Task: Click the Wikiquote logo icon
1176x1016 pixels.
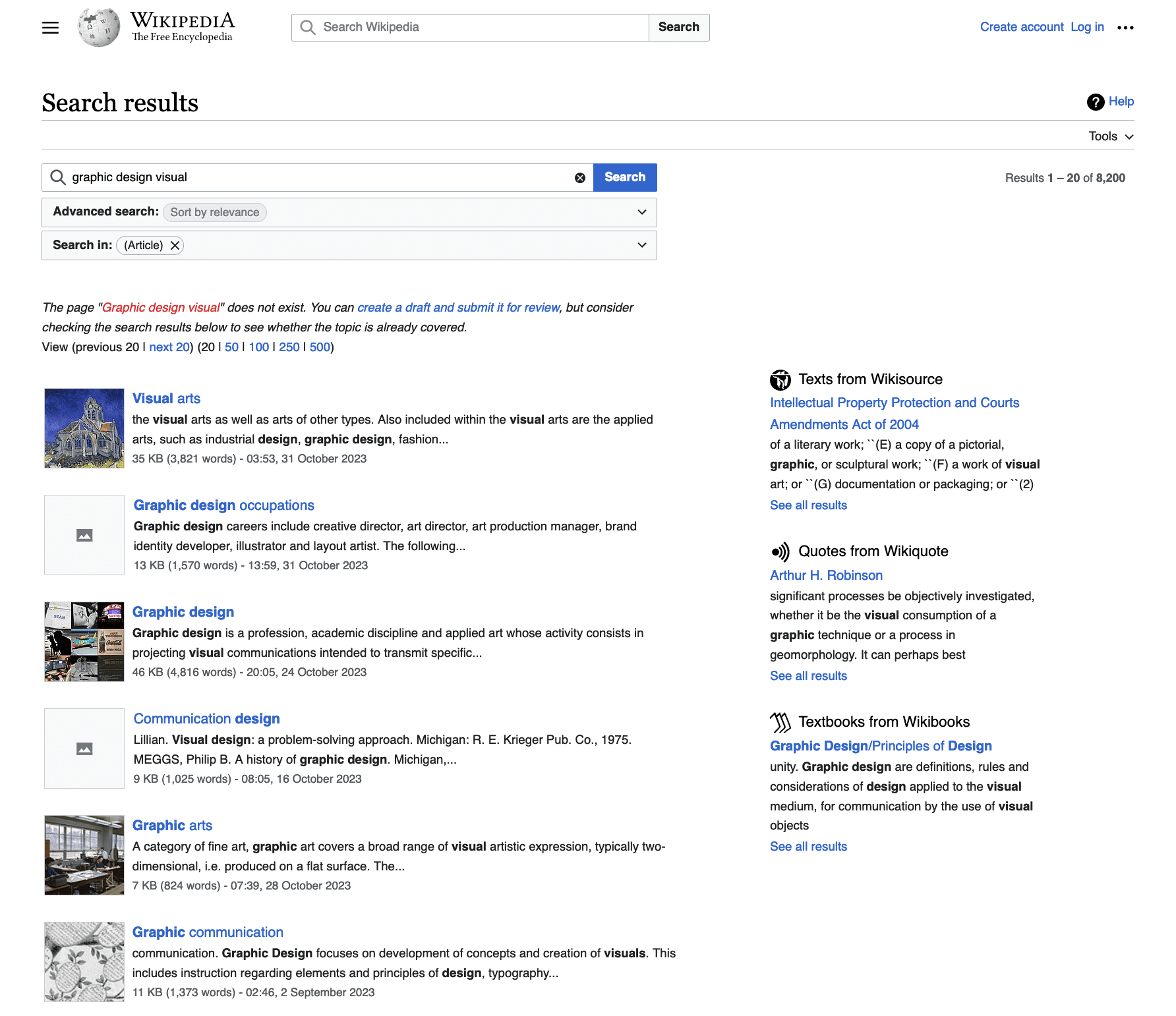Action: 780,551
